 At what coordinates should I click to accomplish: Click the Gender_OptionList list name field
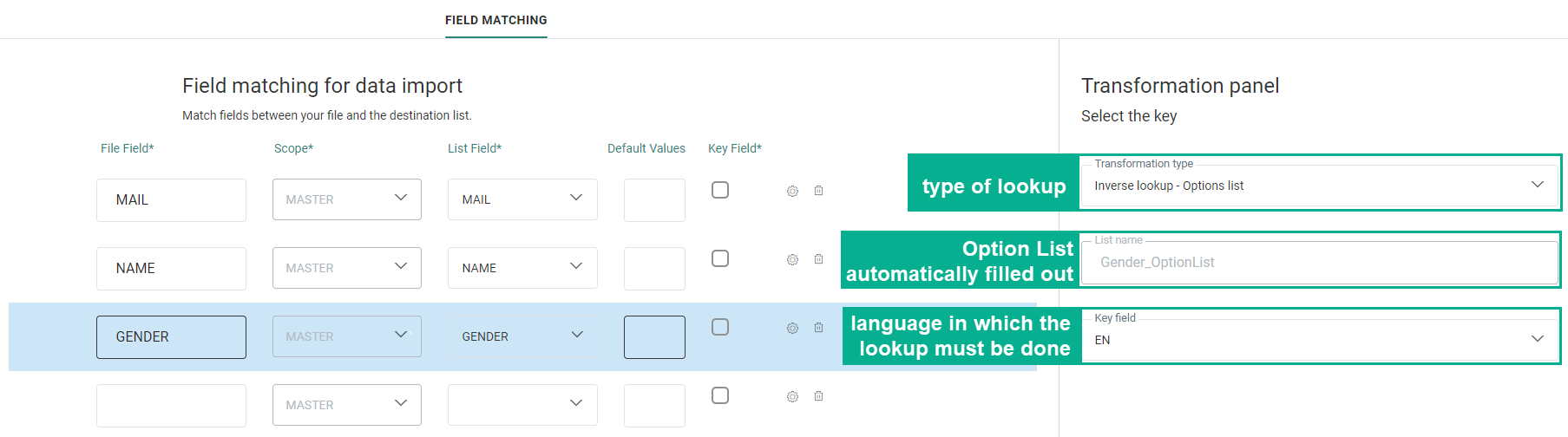click(1319, 263)
